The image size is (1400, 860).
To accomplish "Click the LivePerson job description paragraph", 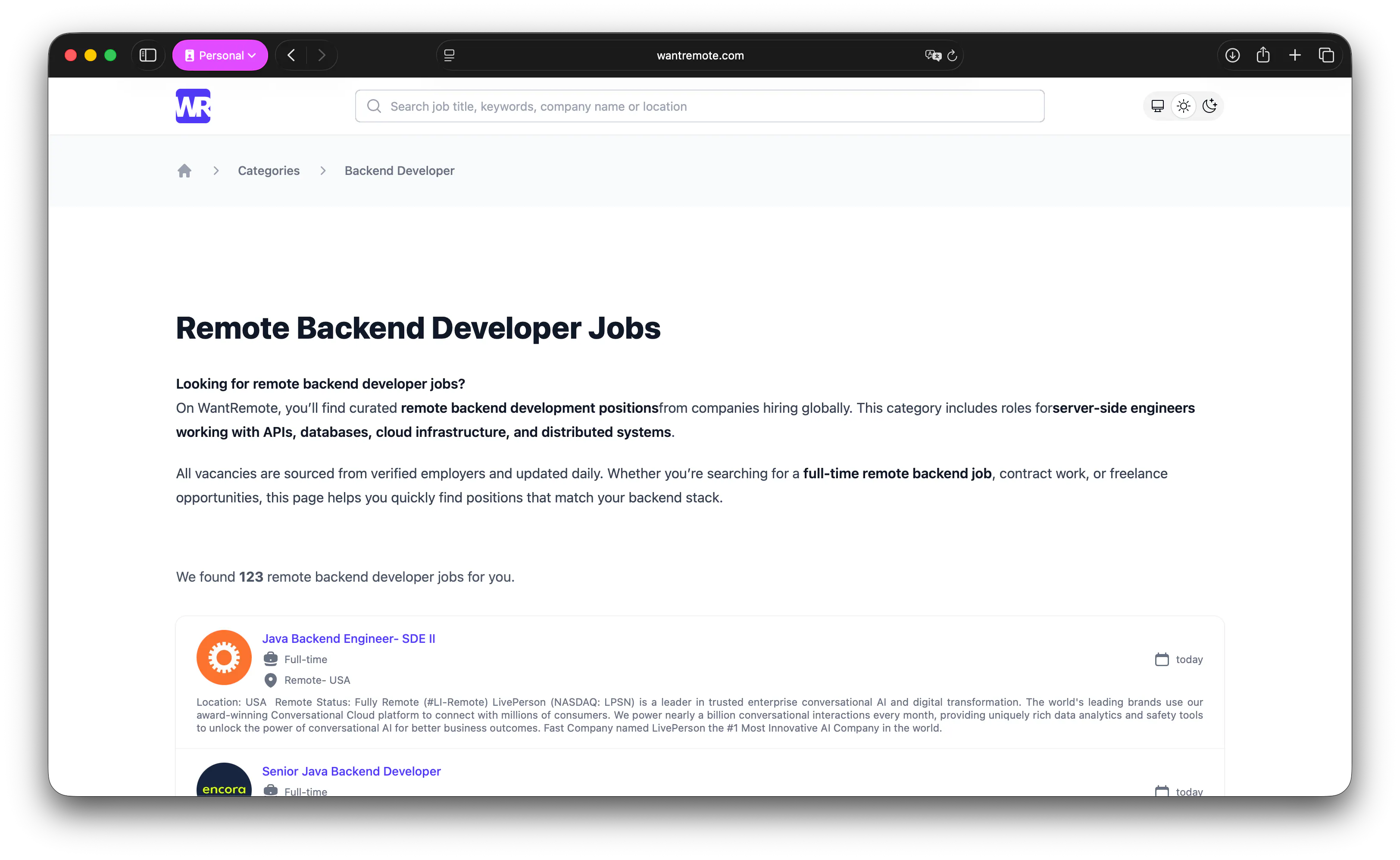I will 700,715.
